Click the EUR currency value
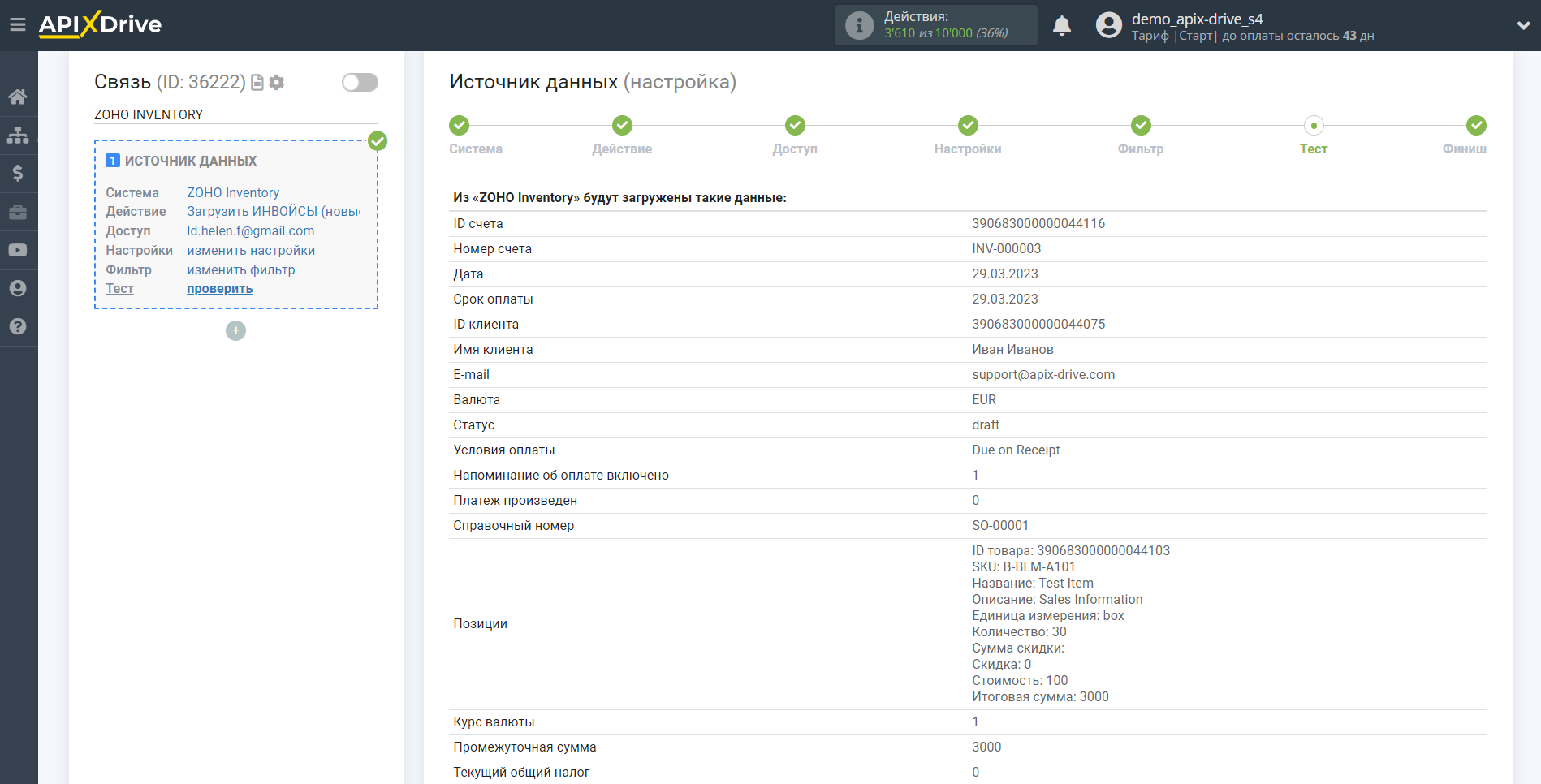Viewport: 1541px width, 784px height. [x=984, y=399]
